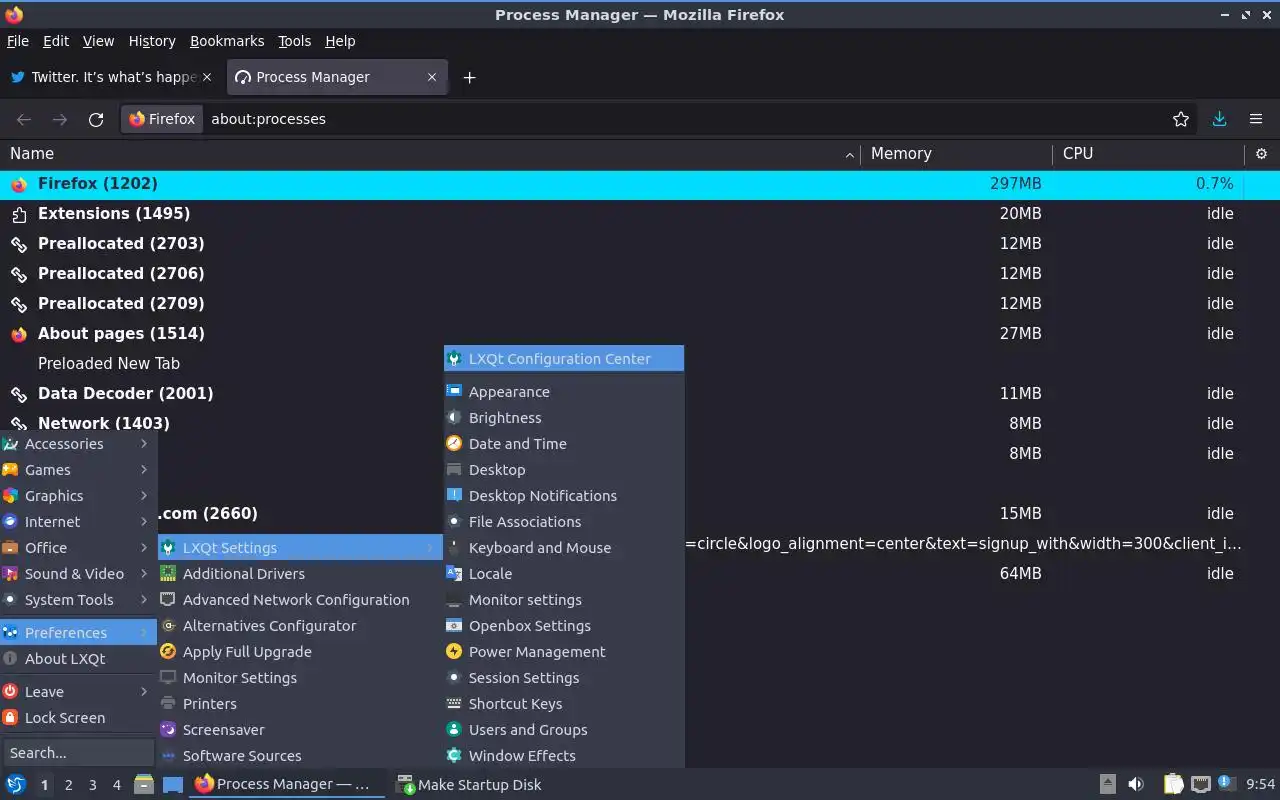Select the Extensions (1495) process row
1280x800 pixels.
pyautogui.click(x=640, y=214)
